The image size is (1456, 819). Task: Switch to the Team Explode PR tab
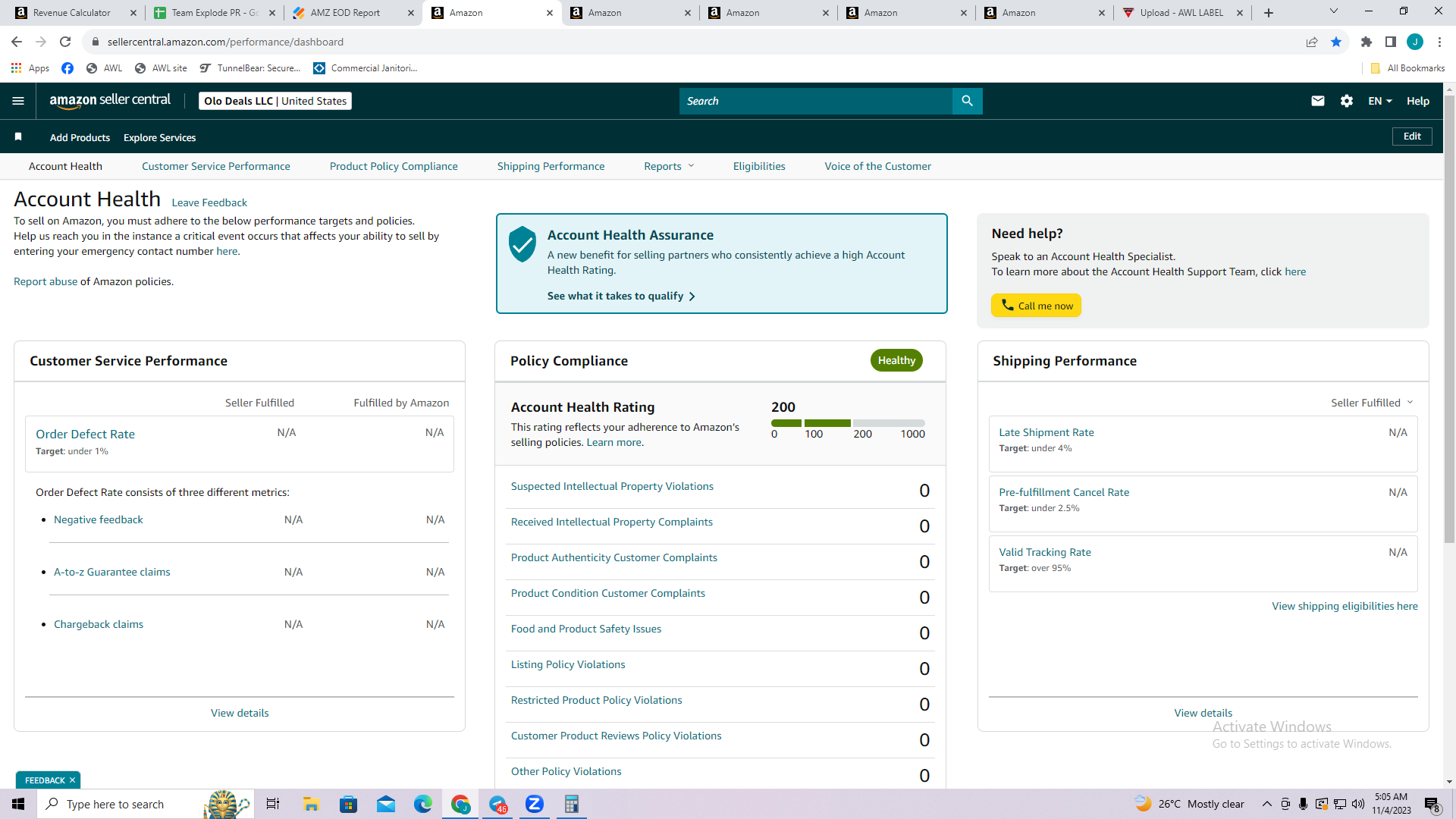pos(215,13)
